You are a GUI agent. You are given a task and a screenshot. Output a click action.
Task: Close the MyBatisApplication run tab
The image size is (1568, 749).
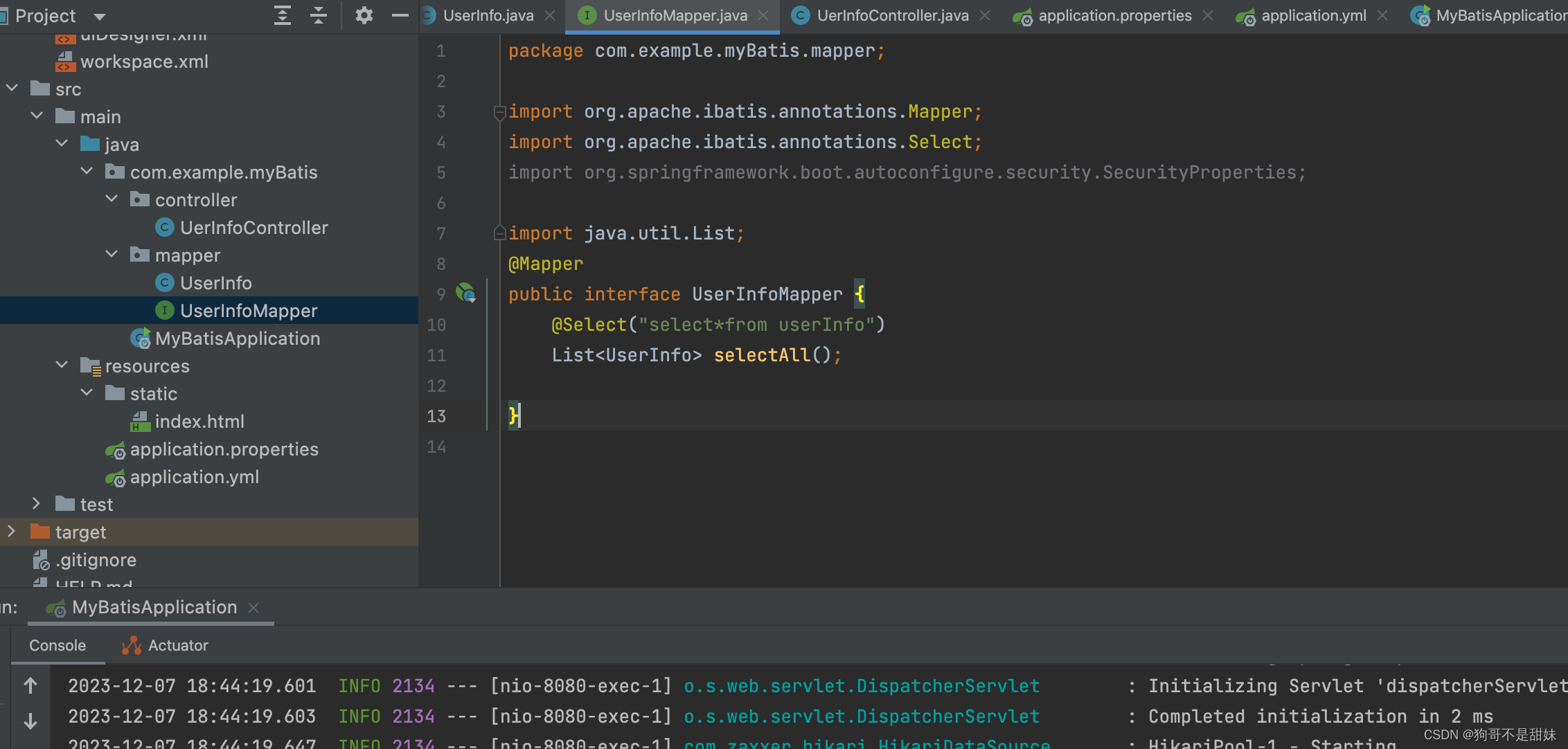[253, 607]
